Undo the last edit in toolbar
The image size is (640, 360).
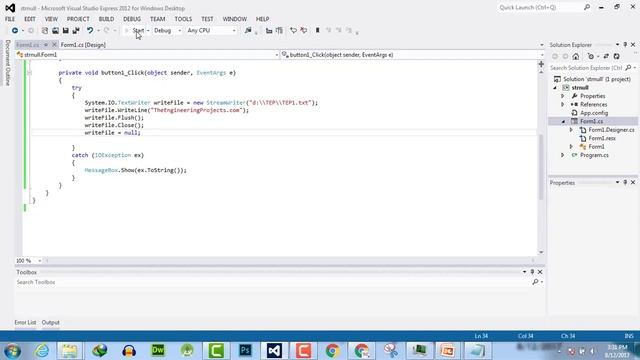coord(90,31)
